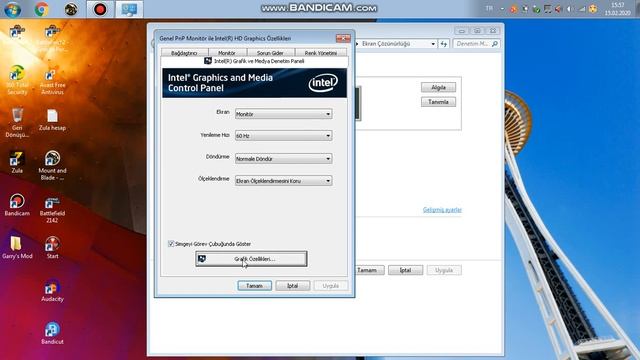Screen dimensions: 640x360
Task: Open 360 Total Security desktop shortcut
Action: (x=17, y=80)
